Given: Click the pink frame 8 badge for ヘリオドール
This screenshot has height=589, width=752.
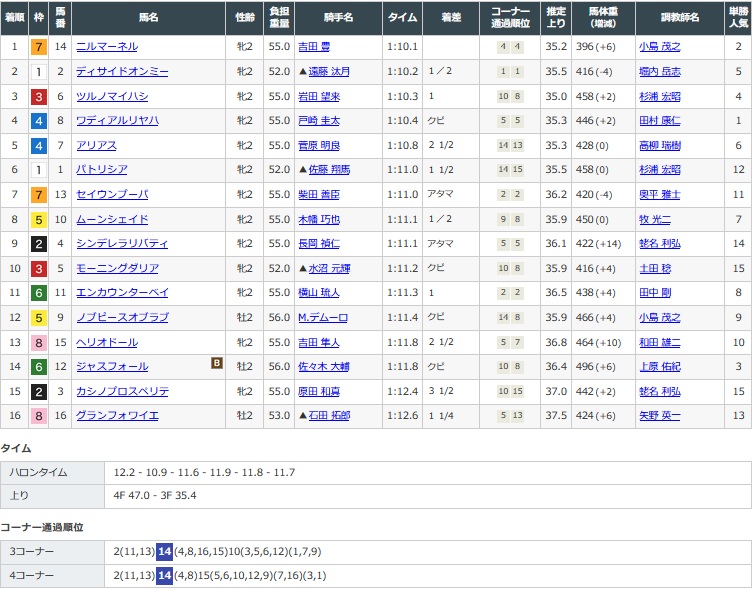Looking at the screenshot, I should pyautogui.click(x=38, y=341).
